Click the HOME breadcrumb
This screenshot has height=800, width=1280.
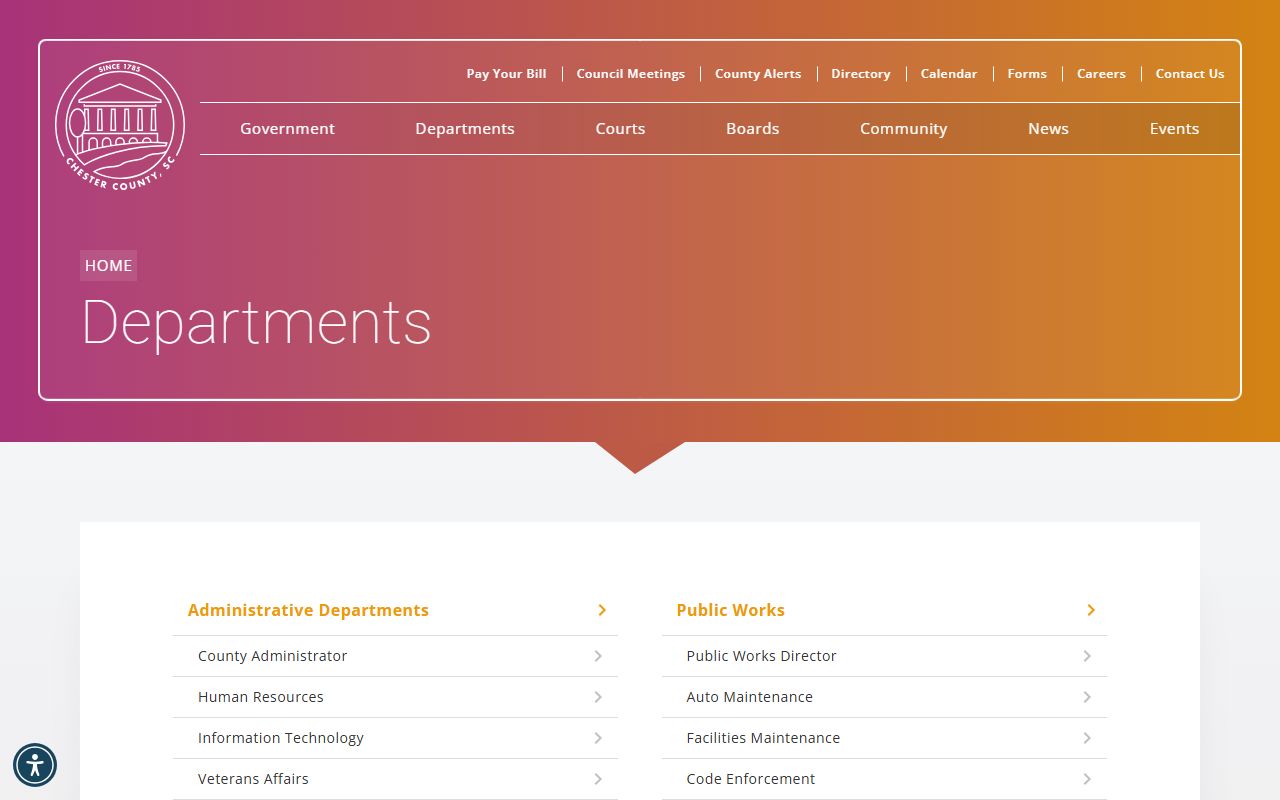pos(108,266)
